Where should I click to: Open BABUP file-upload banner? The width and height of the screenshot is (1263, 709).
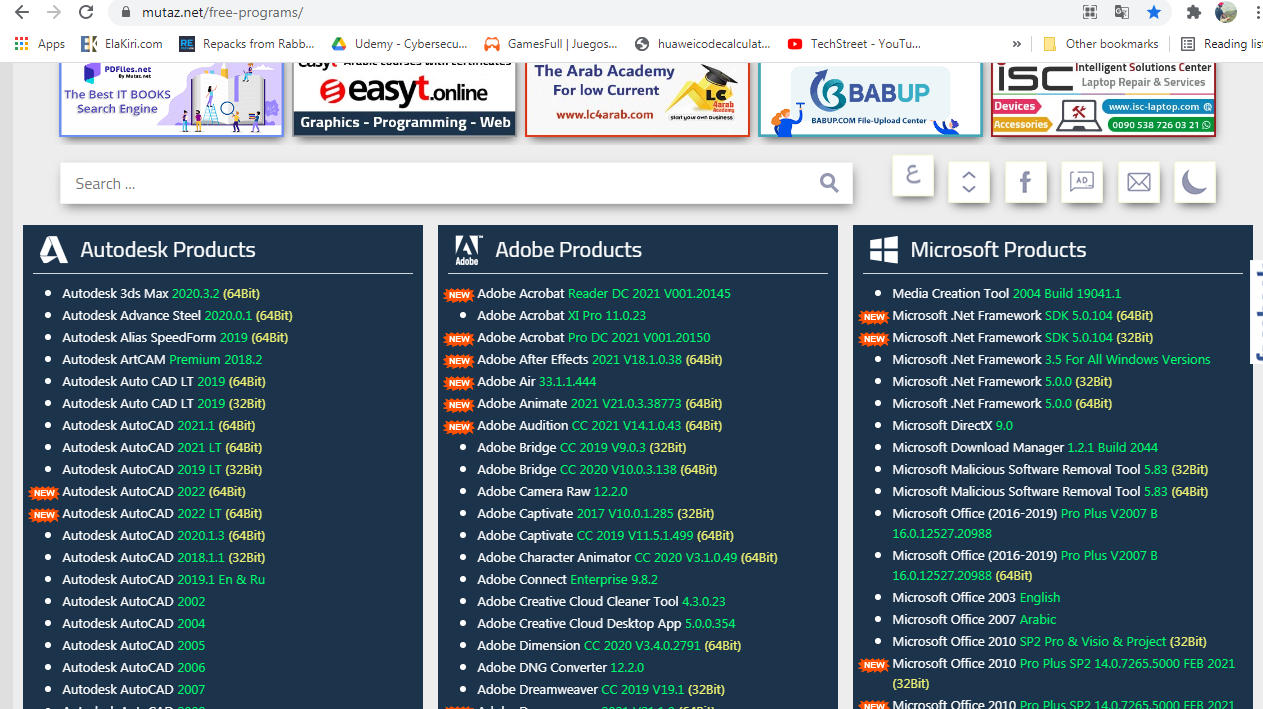point(870,98)
